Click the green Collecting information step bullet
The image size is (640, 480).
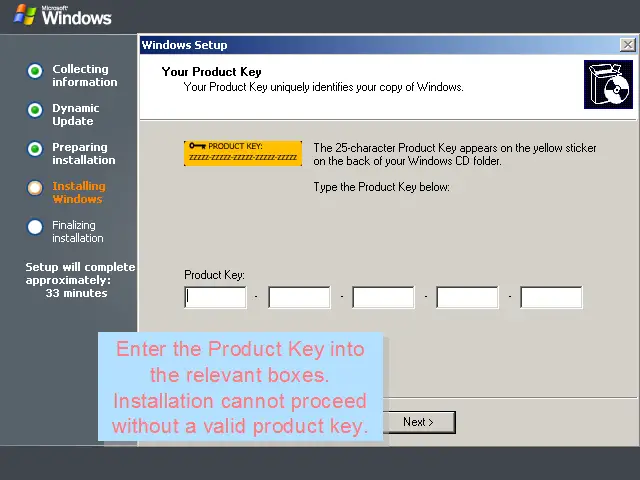[35, 71]
